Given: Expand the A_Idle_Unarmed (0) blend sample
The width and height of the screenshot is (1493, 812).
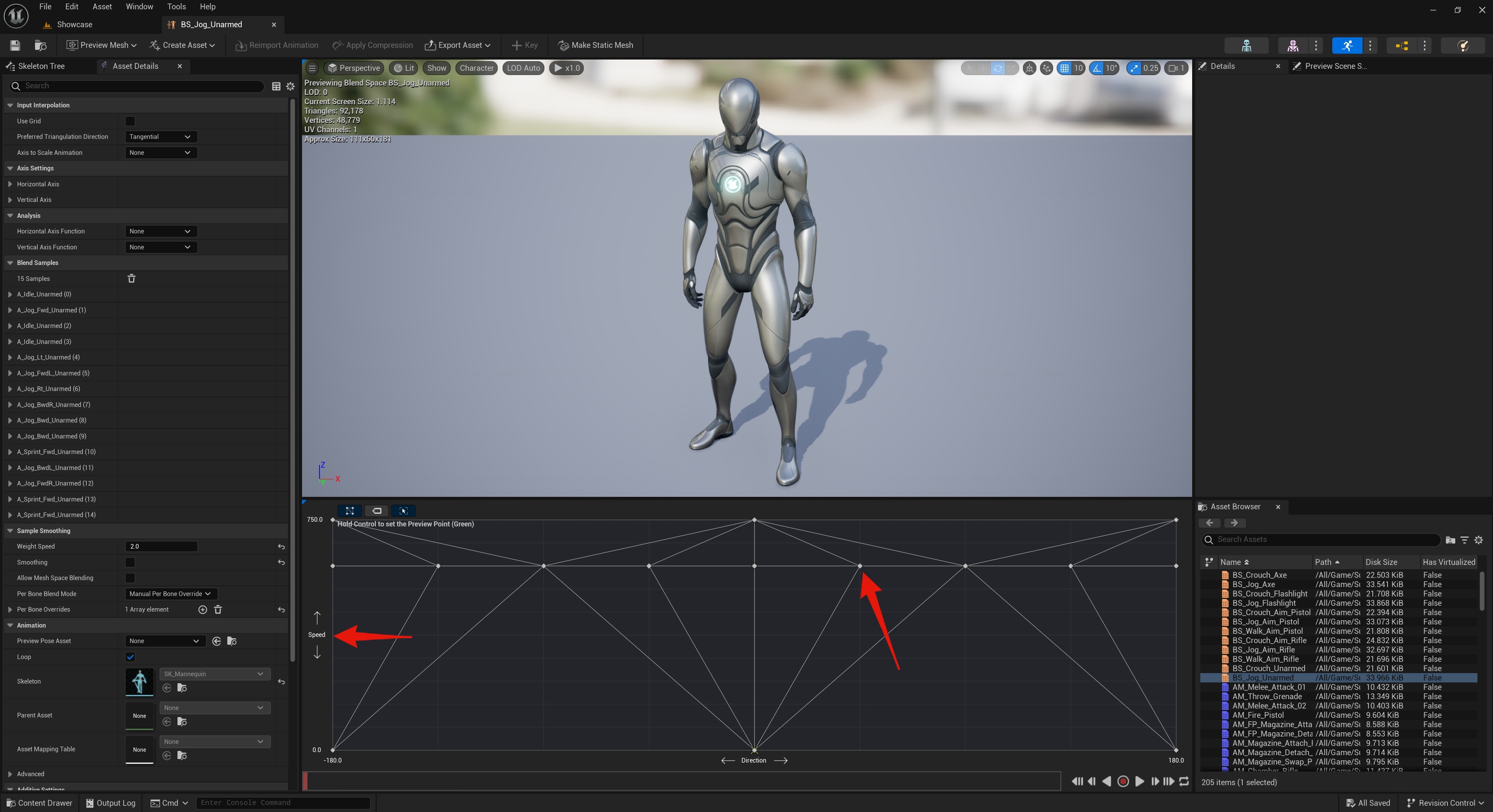Looking at the screenshot, I should pos(10,294).
